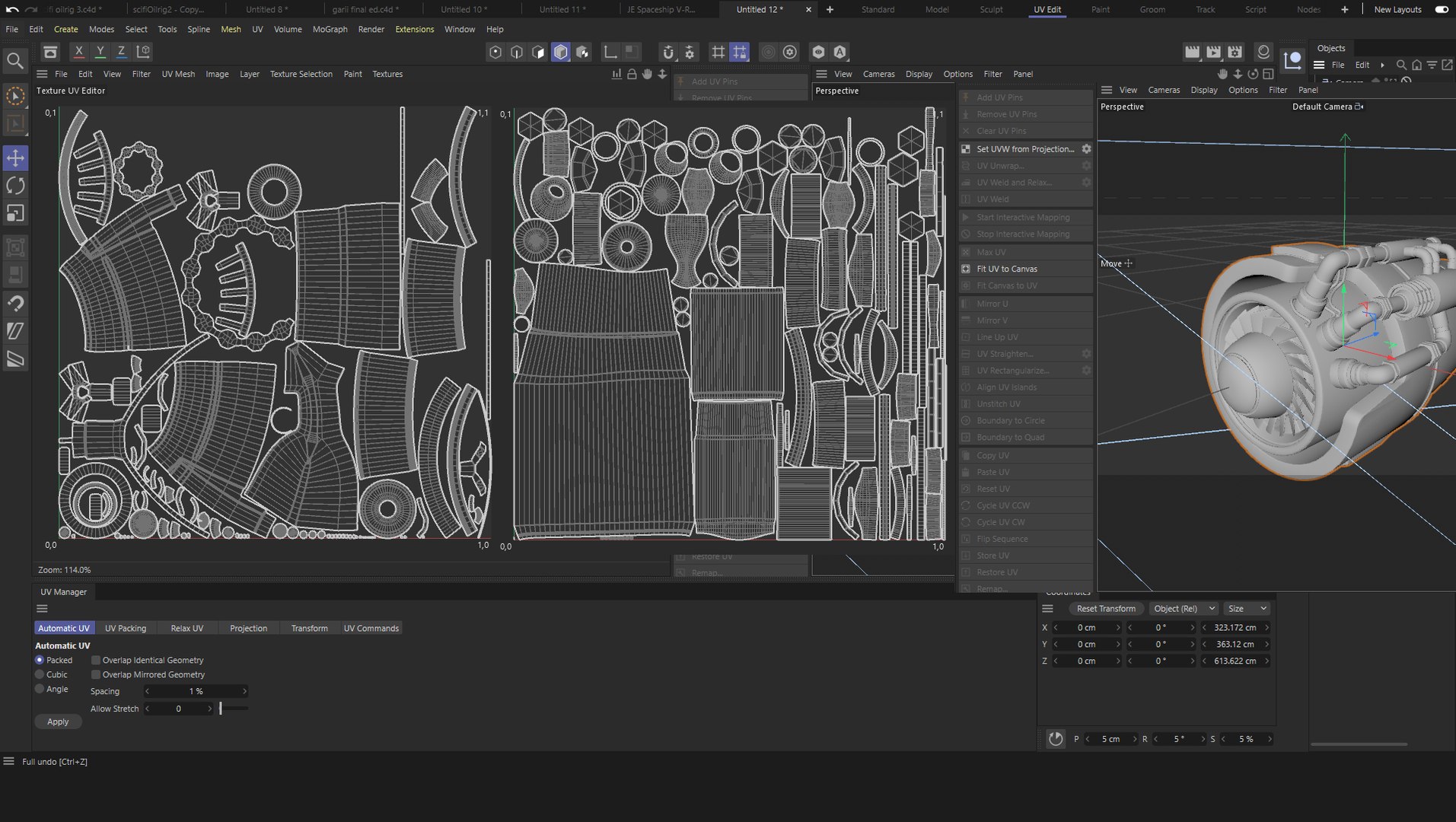Click the Spacing percentage input field
The height and width of the screenshot is (822, 1456).
coord(196,692)
